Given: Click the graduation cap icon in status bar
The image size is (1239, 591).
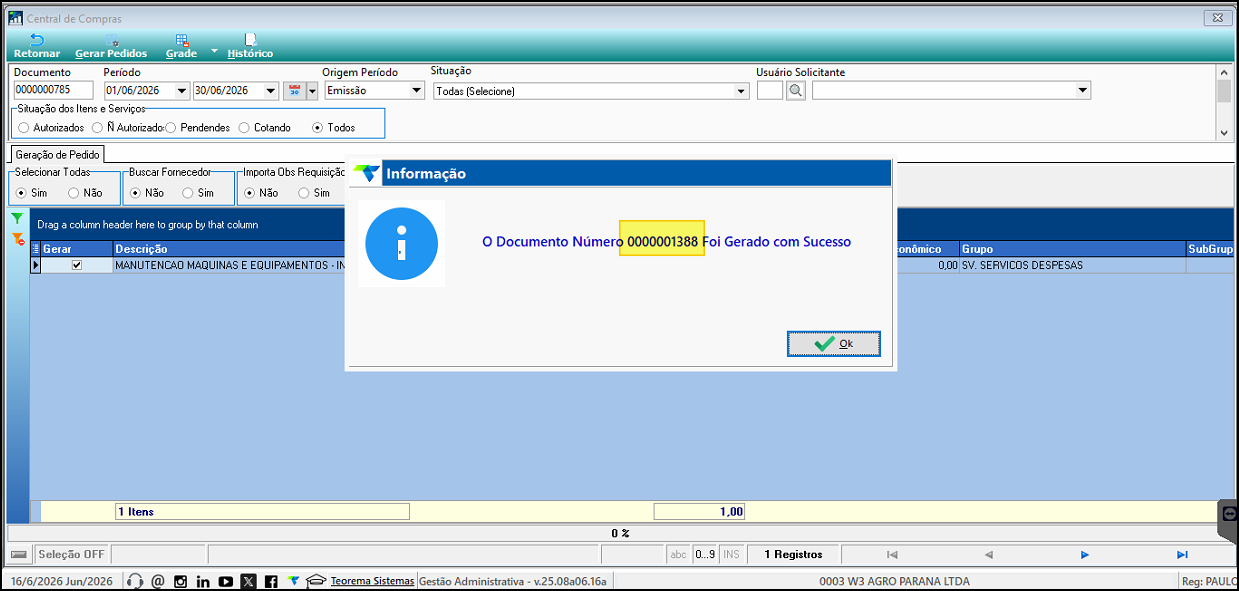Looking at the screenshot, I should click(x=316, y=581).
